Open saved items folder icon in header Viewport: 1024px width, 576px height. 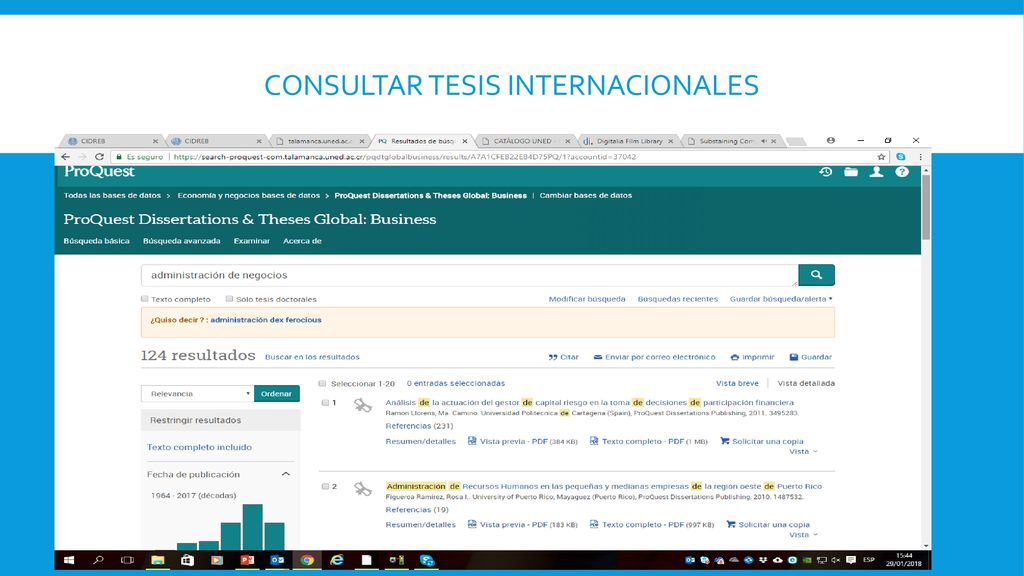pyautogui.click(x=850, y=172)
